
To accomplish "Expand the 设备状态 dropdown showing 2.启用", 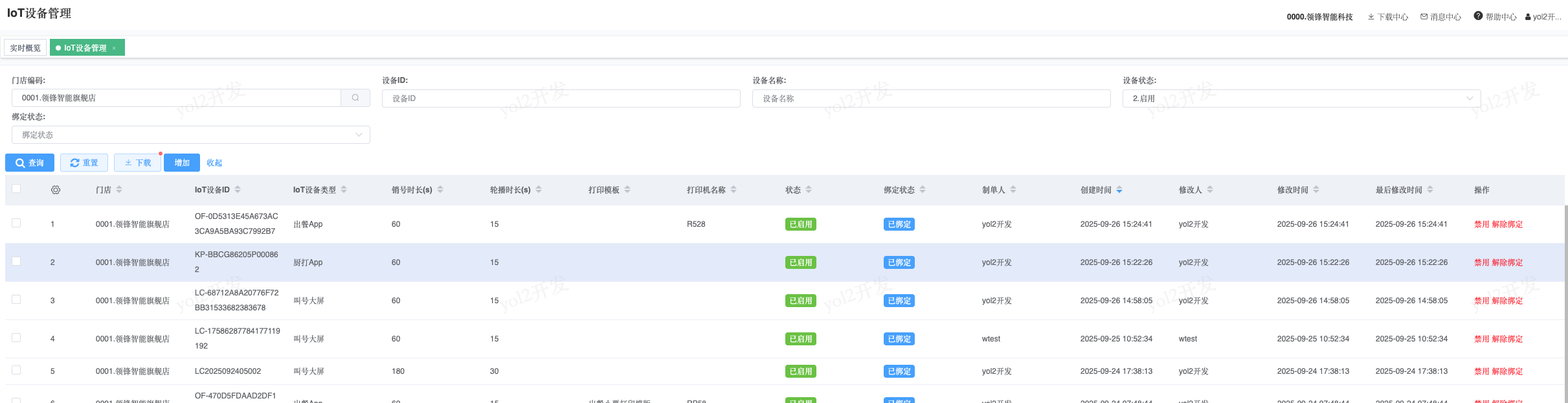I will pyautogui.click(x=1301, y=98).
